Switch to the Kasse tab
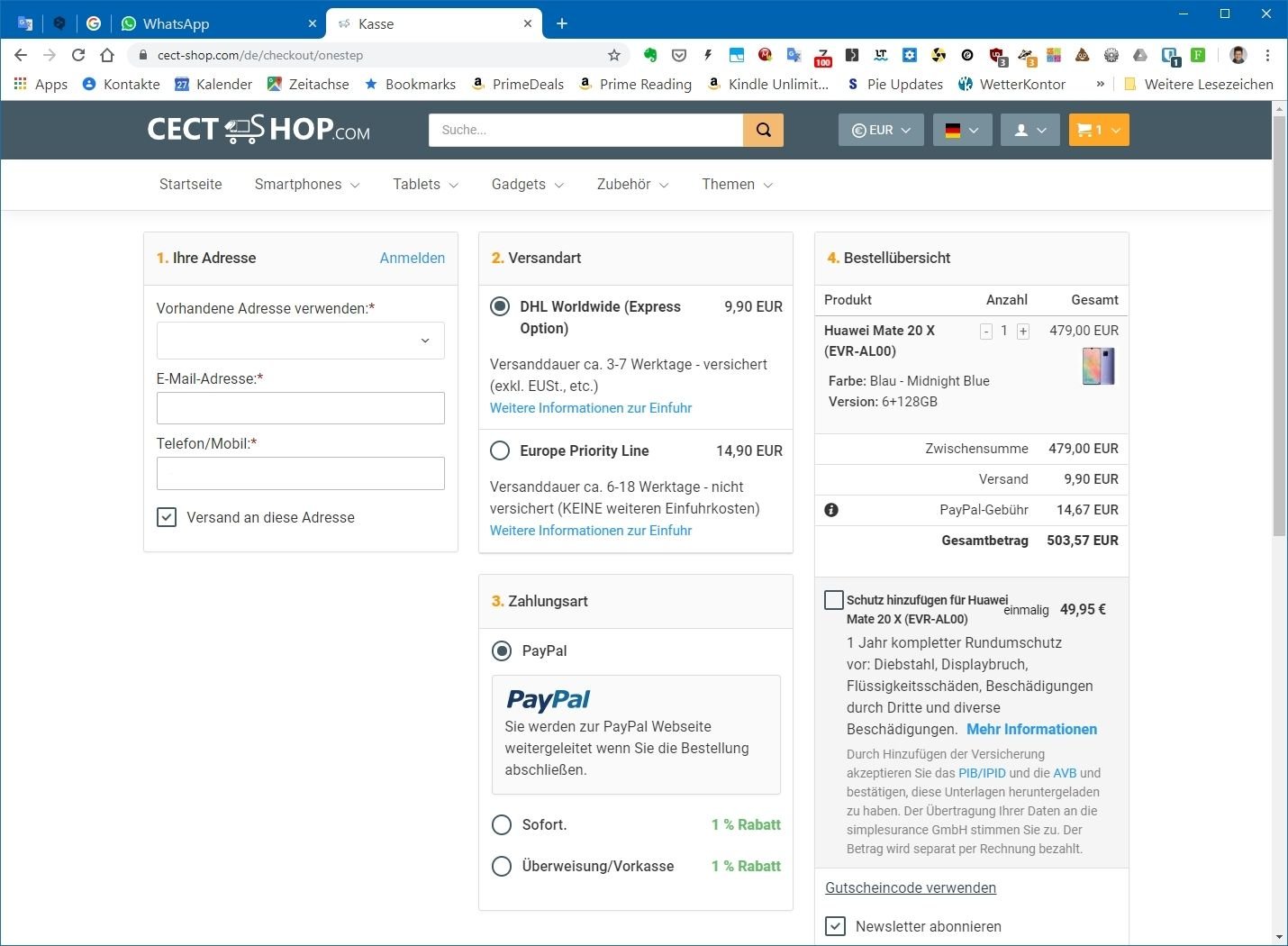This screenshot has height=946, width=1288. (432, 23)
